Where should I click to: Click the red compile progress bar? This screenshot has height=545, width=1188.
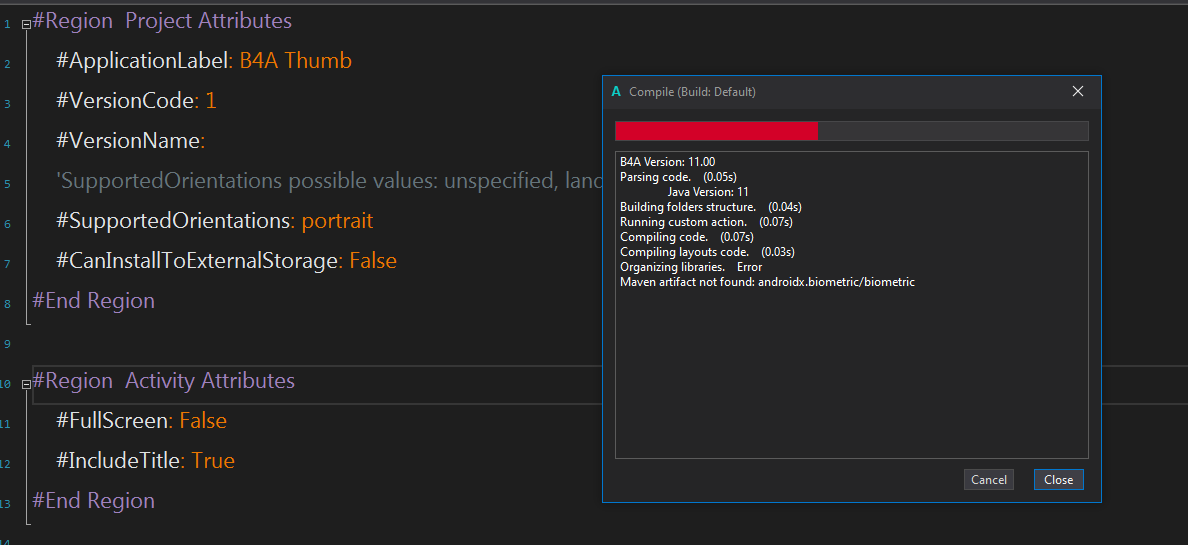tap(716, 131)
